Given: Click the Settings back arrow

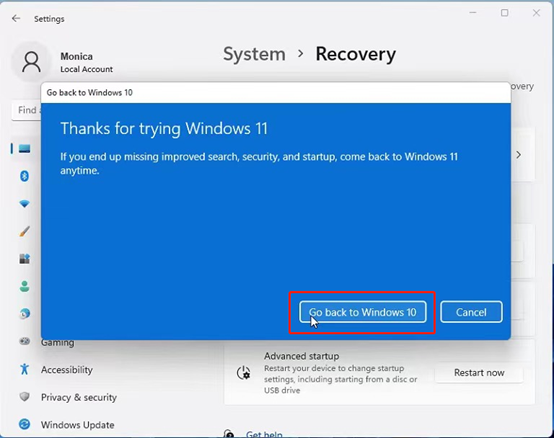Looking at the screenshot, I should [16, 18].
